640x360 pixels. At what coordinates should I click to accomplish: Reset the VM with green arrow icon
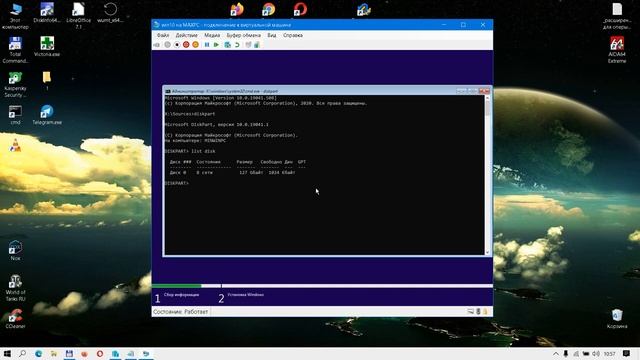[x=216, y=45]
